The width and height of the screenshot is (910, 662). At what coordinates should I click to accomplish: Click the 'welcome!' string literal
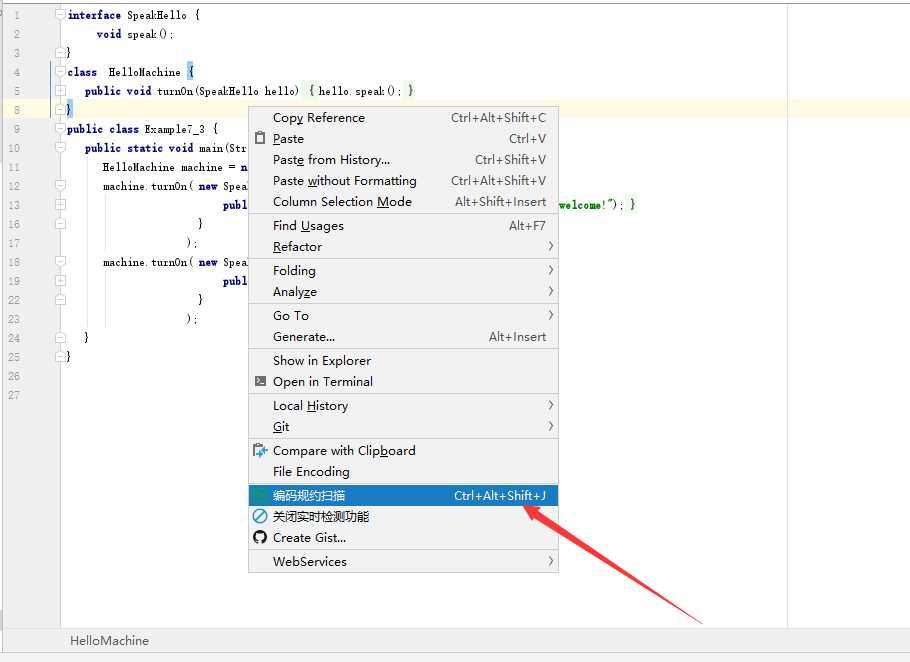[x=585, y=205]
